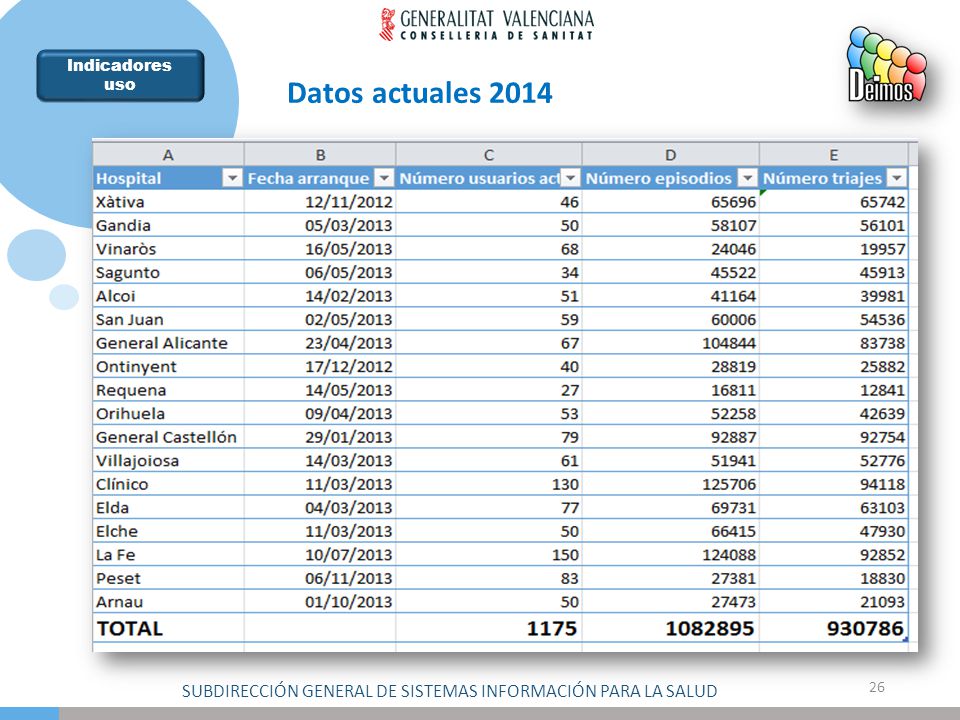Select the Vinaròs hospital cell
The image size is (960, 720).
[168, 249]
